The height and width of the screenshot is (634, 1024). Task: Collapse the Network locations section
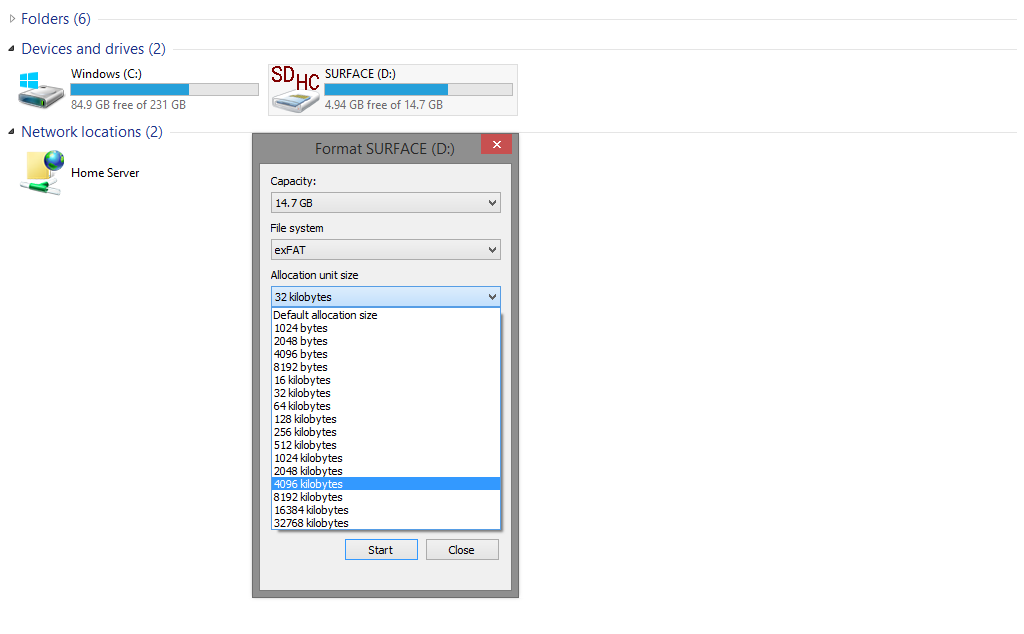pos(11,131)
